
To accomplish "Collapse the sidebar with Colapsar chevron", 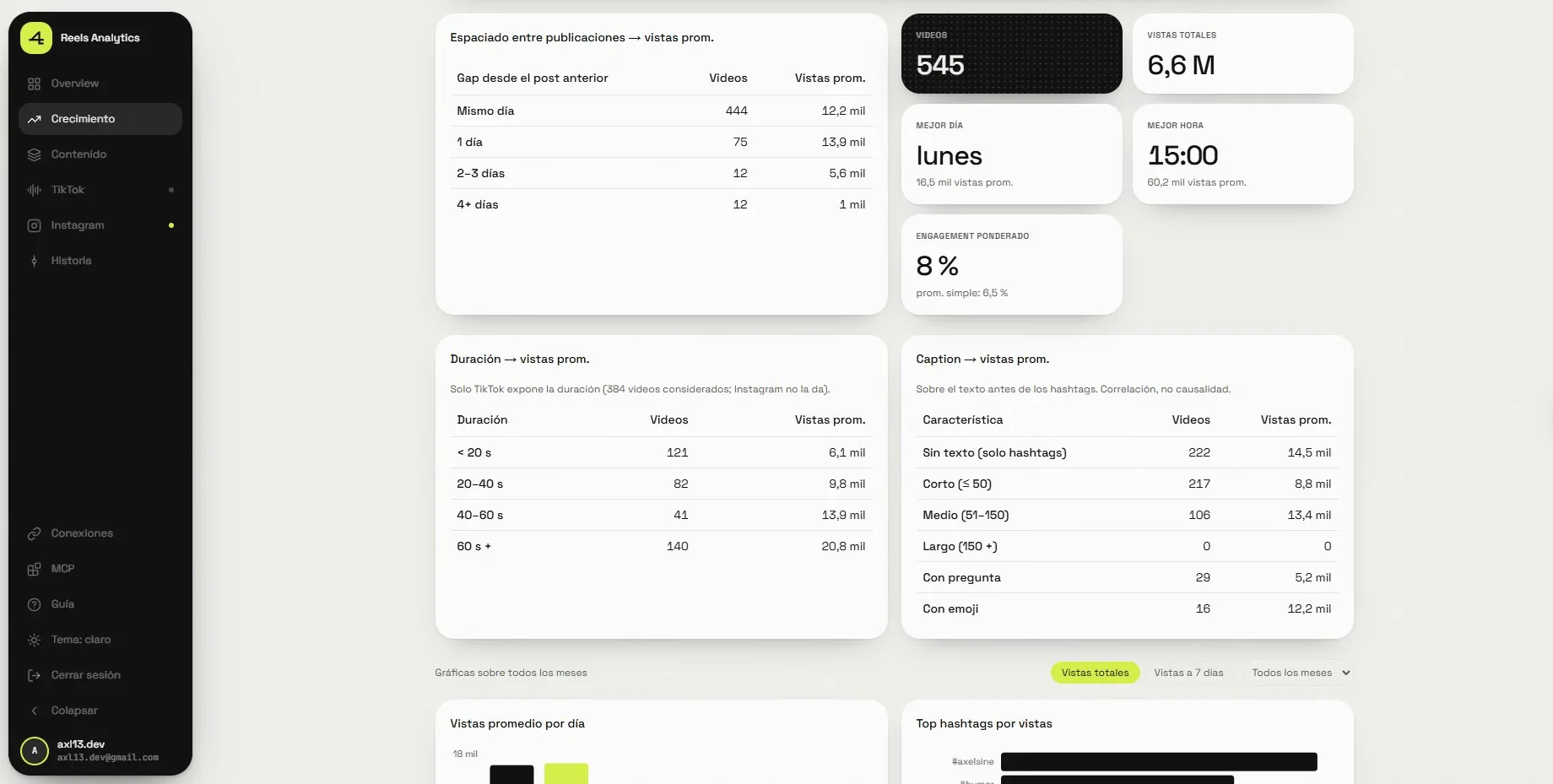I will tap(34, 711).
